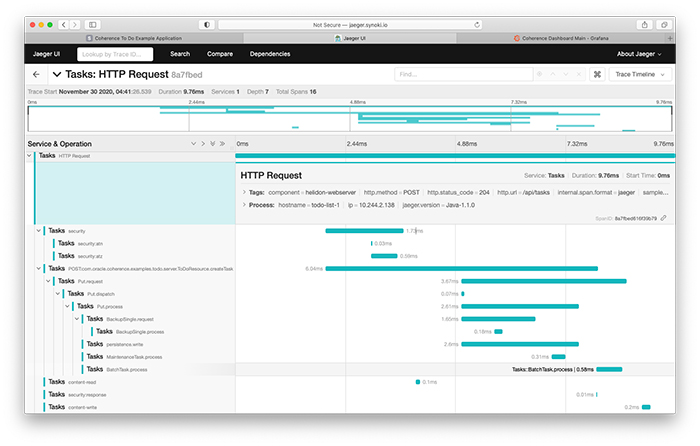
Task: Click the Safari address bar
Action: coord(350,25)
